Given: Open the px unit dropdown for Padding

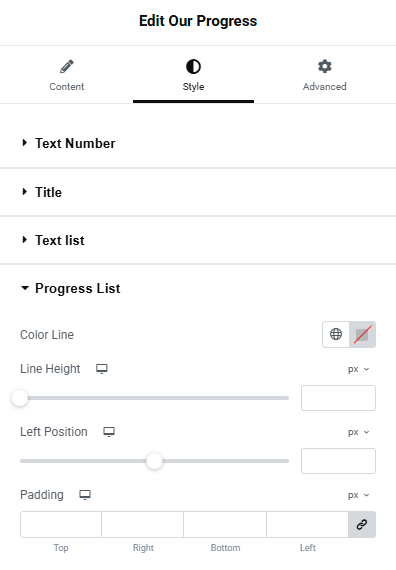Looking at the screenshot, I should click(x=359, y=495).
